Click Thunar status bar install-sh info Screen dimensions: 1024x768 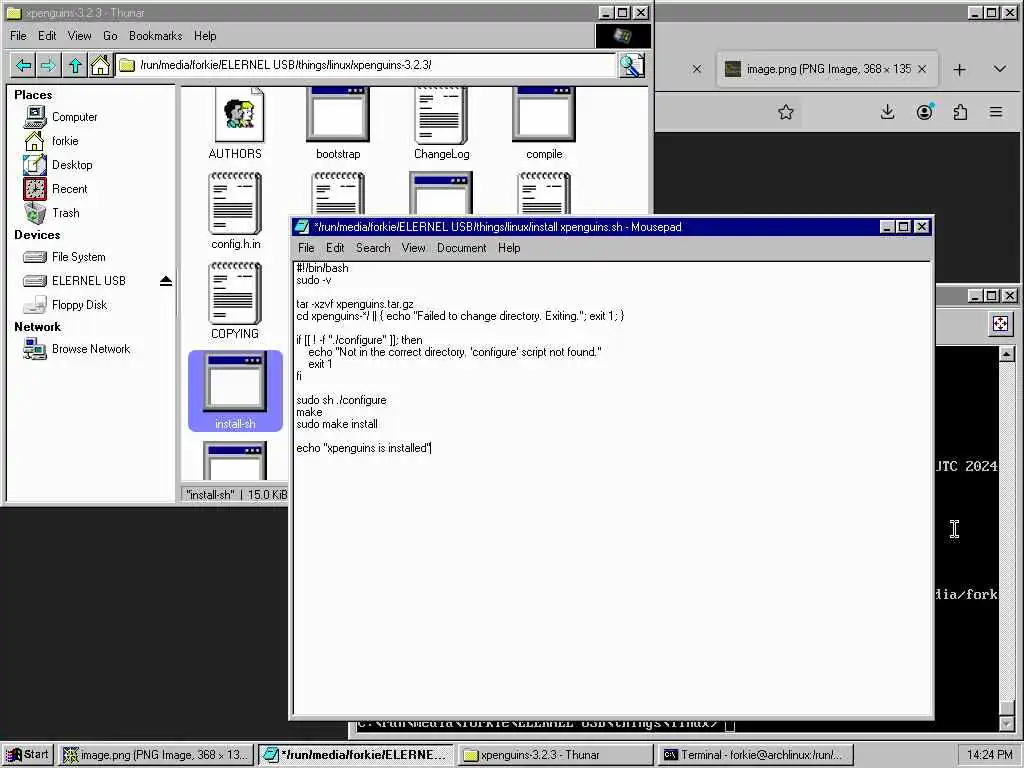[x=236, y=495]
